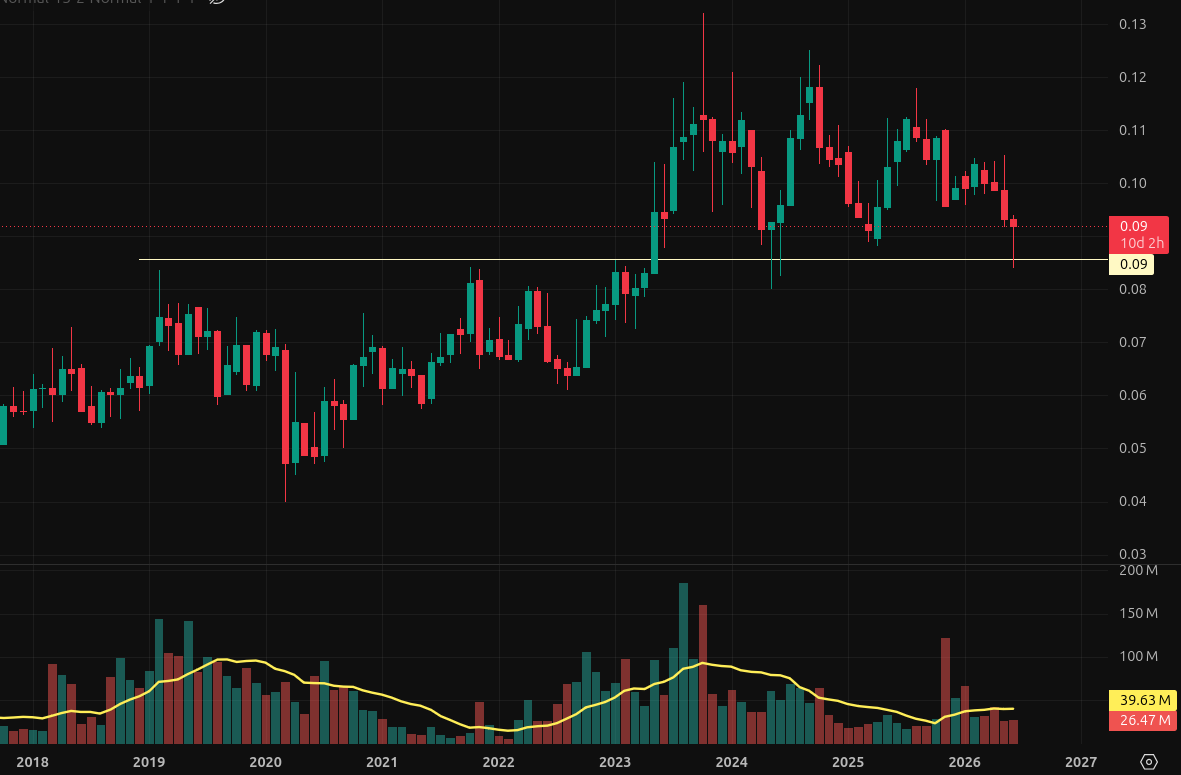The height and width of the screenshot is (775, 1181).
Task: Click the 2022 label on time axis
Action: [499, 762]
